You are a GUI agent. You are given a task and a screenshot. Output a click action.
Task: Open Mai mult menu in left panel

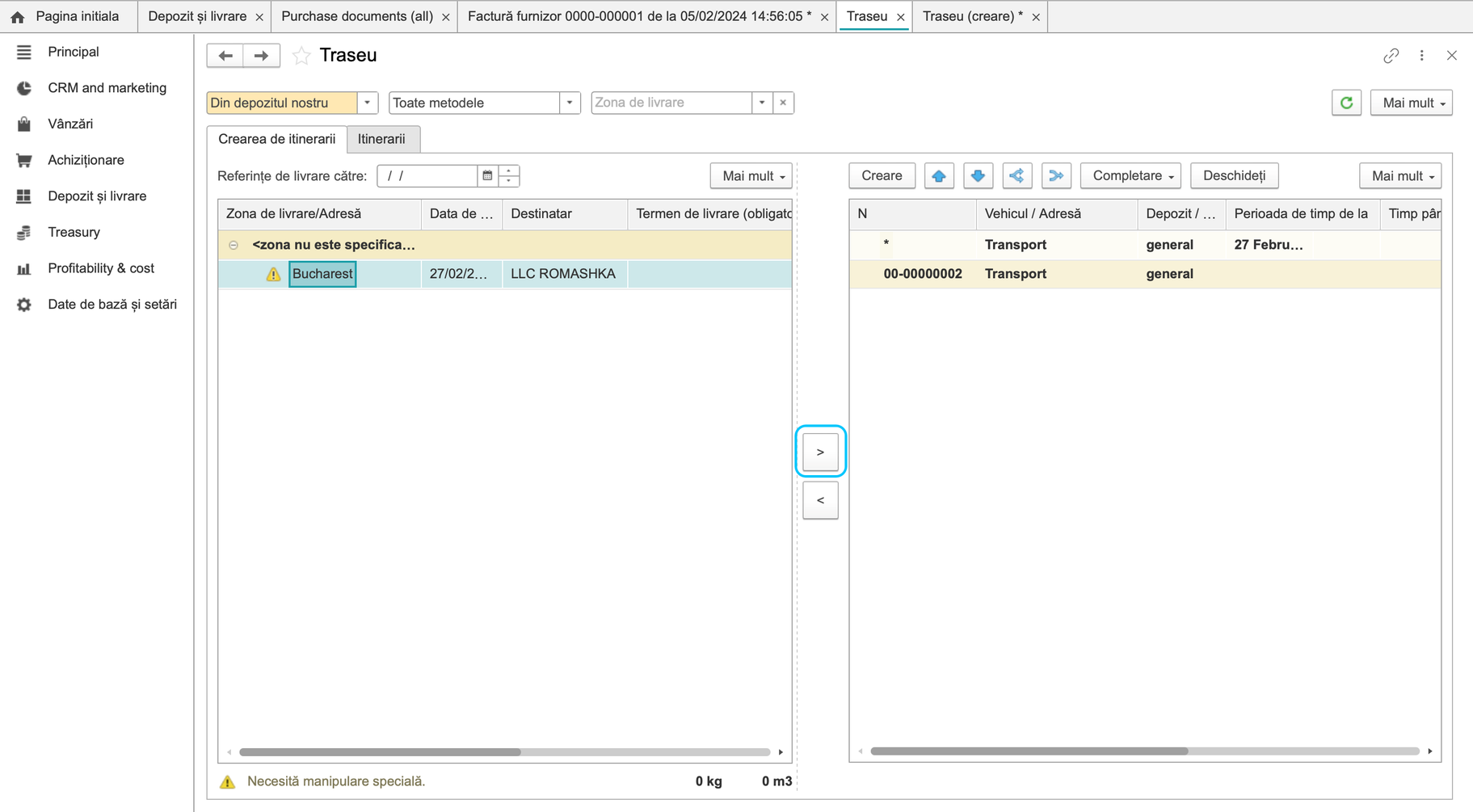751,175
